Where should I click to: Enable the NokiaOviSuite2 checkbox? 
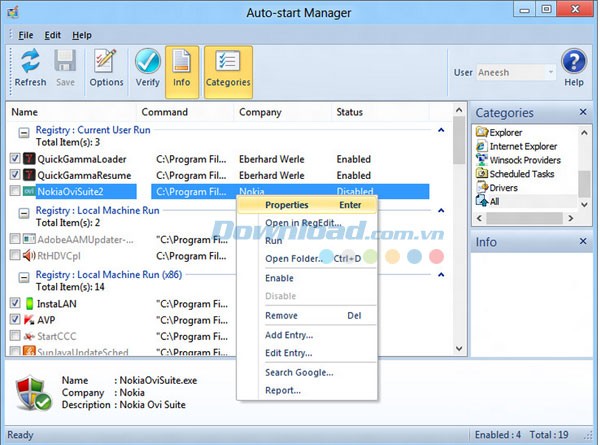coord(15,191)
